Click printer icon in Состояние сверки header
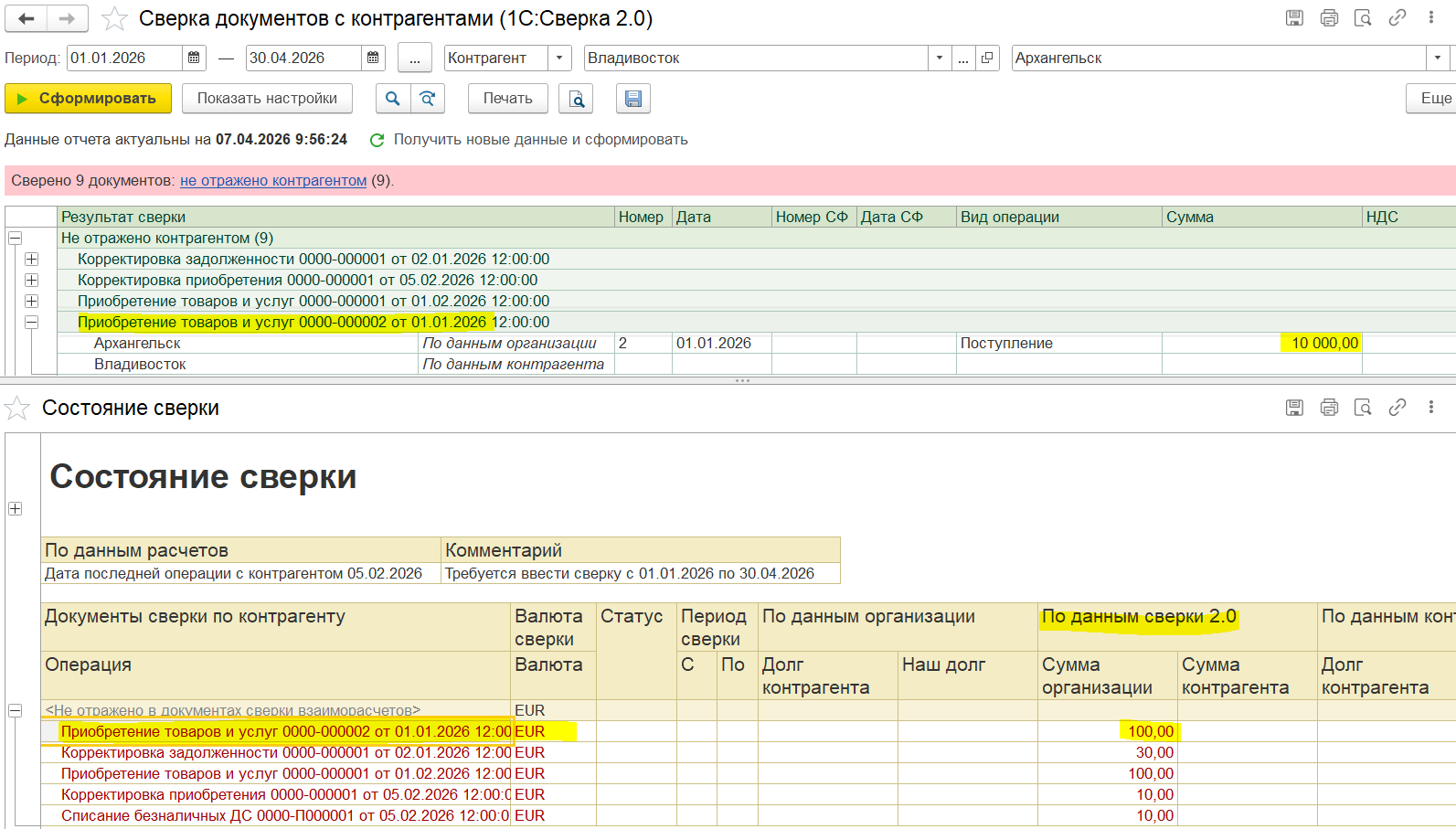 click(x=1329, y=408)
